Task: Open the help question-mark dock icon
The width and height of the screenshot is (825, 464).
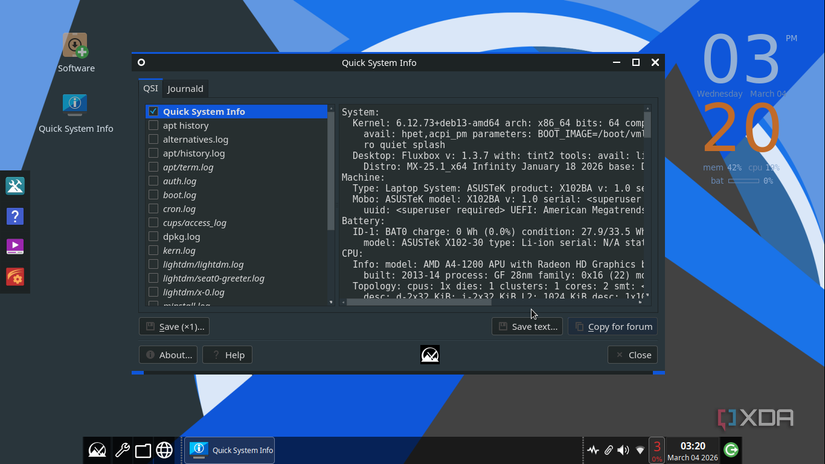Action: click(15, 216)
